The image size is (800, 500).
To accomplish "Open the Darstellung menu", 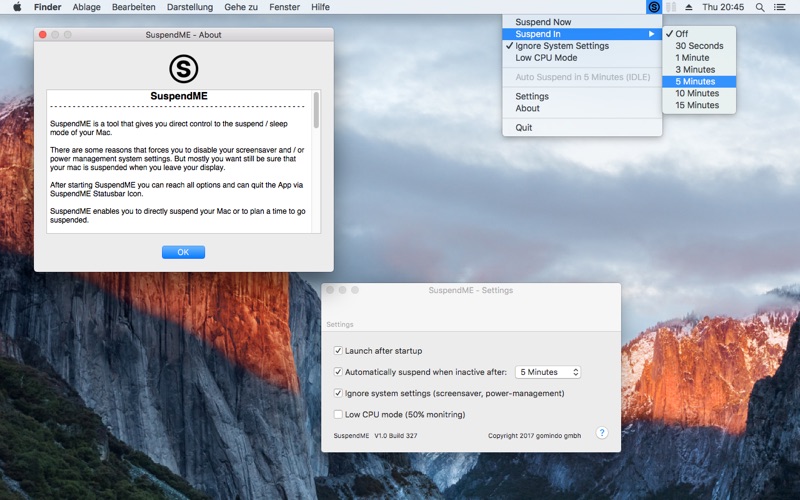I will [x=190, y=7].
